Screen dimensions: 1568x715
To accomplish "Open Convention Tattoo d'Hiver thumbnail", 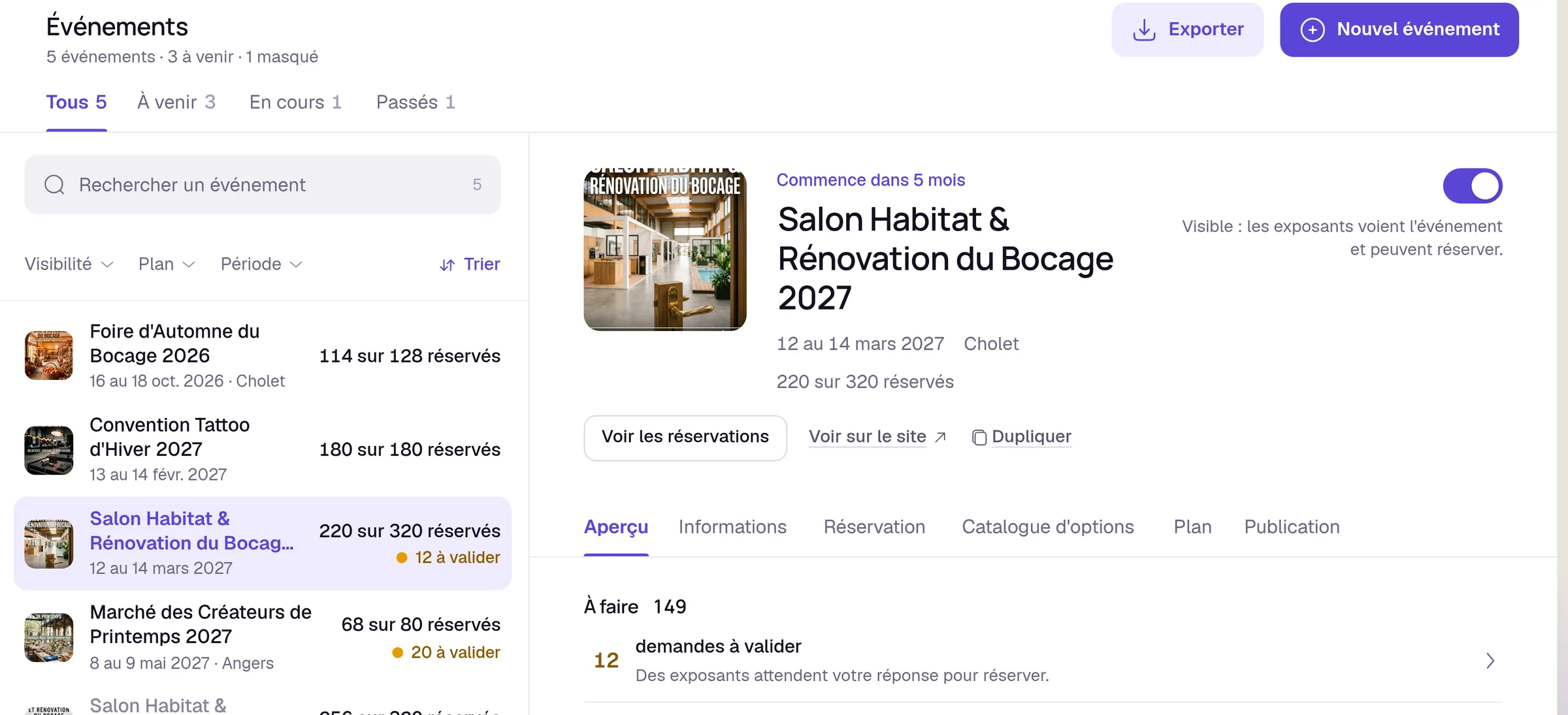I will (x=49, y=449).
